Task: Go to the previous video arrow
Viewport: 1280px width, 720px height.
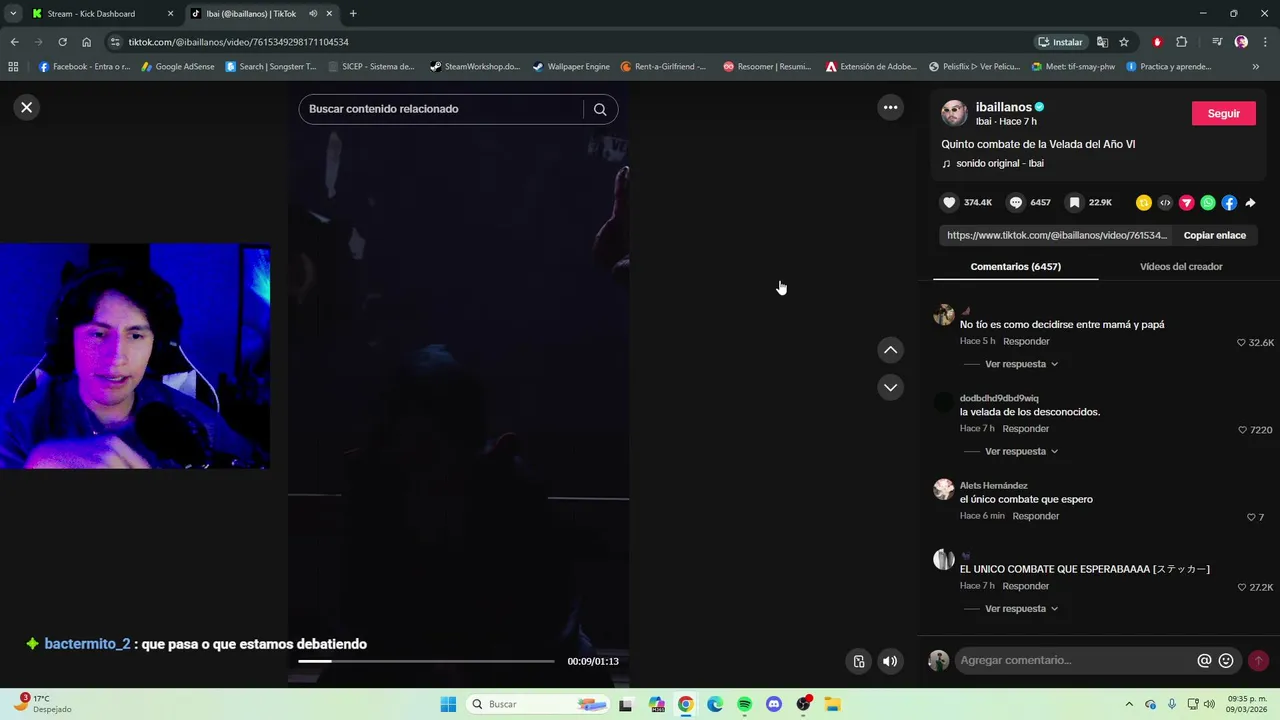Action: click(x=890, y=350)
